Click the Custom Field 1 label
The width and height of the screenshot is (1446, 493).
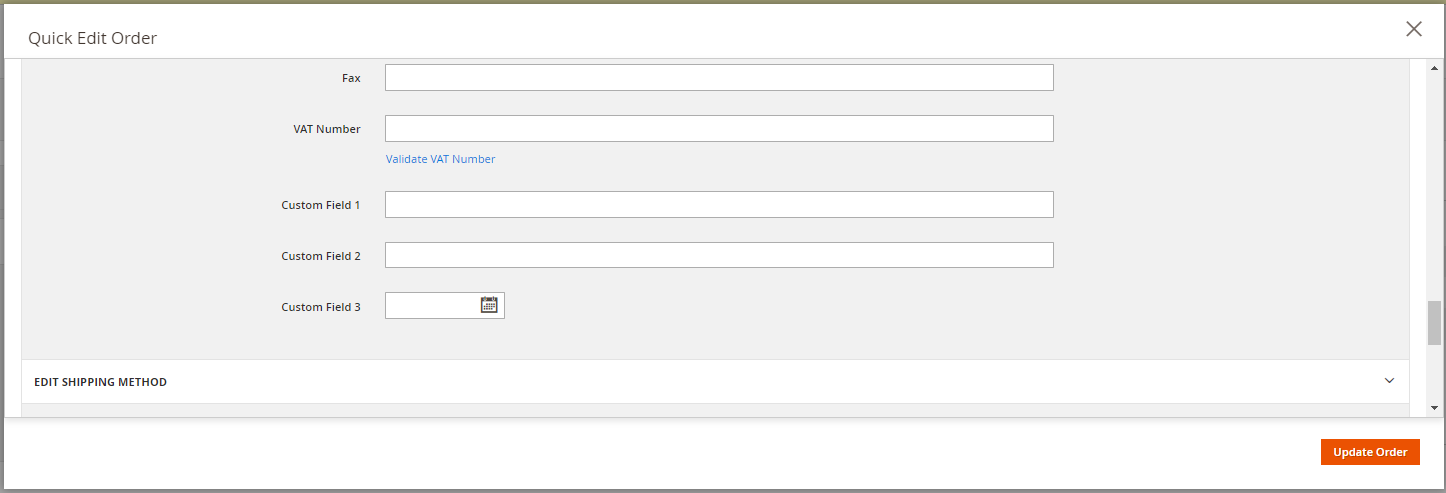tap(321, 205)
